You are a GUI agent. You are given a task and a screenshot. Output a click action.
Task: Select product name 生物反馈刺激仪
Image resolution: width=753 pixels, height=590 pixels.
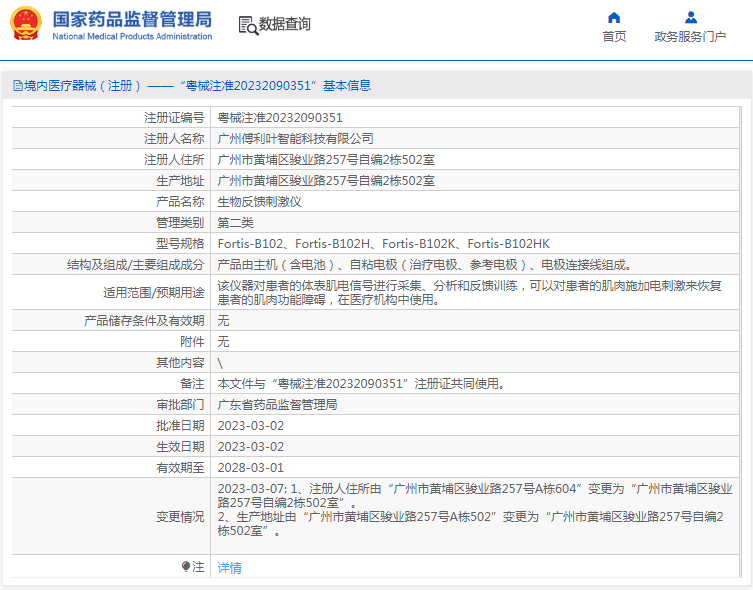click(x=259, y=202)
